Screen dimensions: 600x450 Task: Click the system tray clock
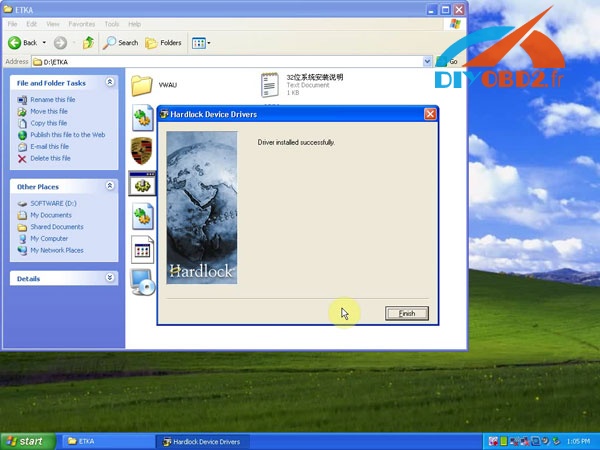(579, 442)
